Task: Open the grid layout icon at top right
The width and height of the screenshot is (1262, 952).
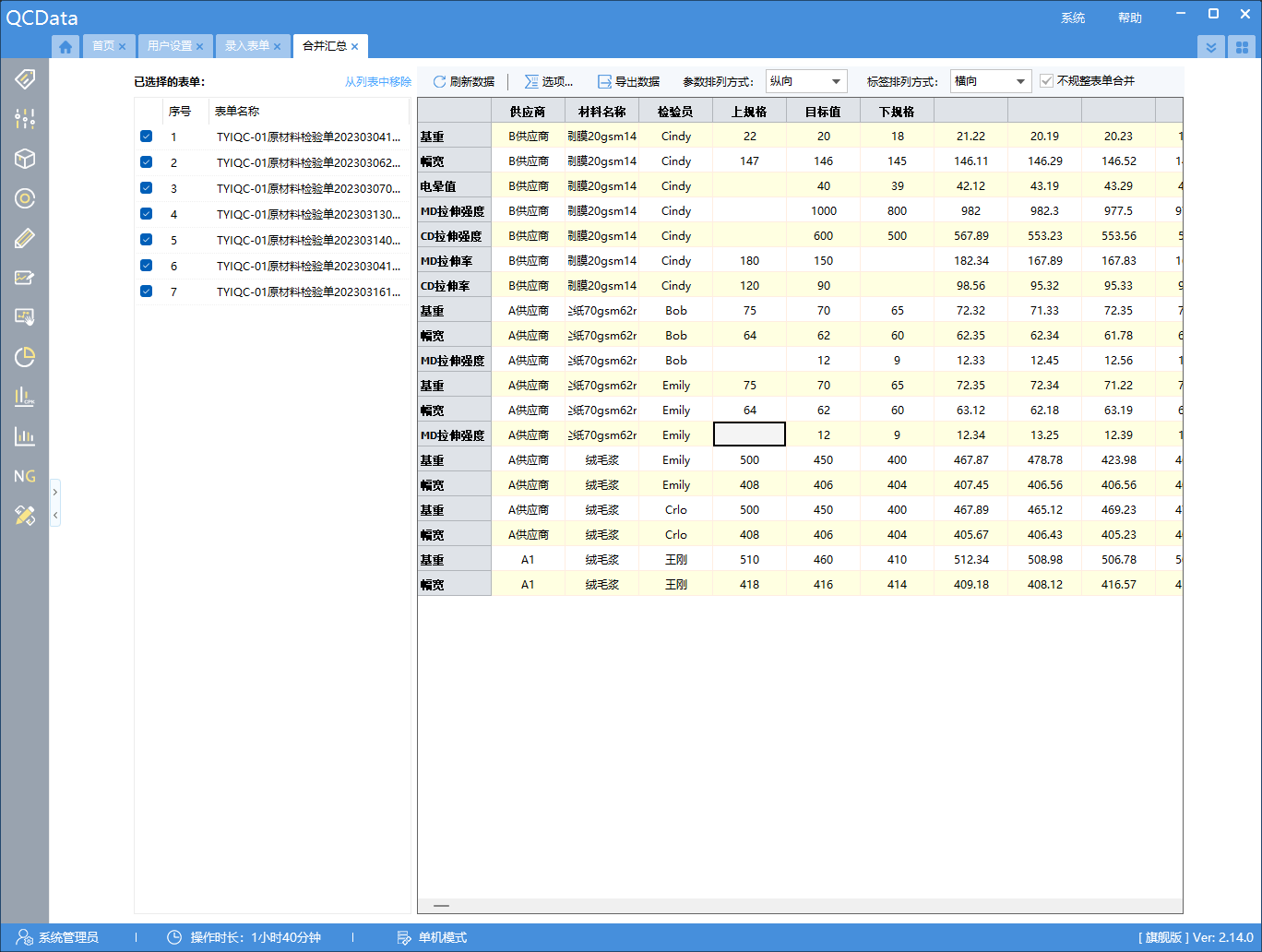Action: (x=1242, y=46)
